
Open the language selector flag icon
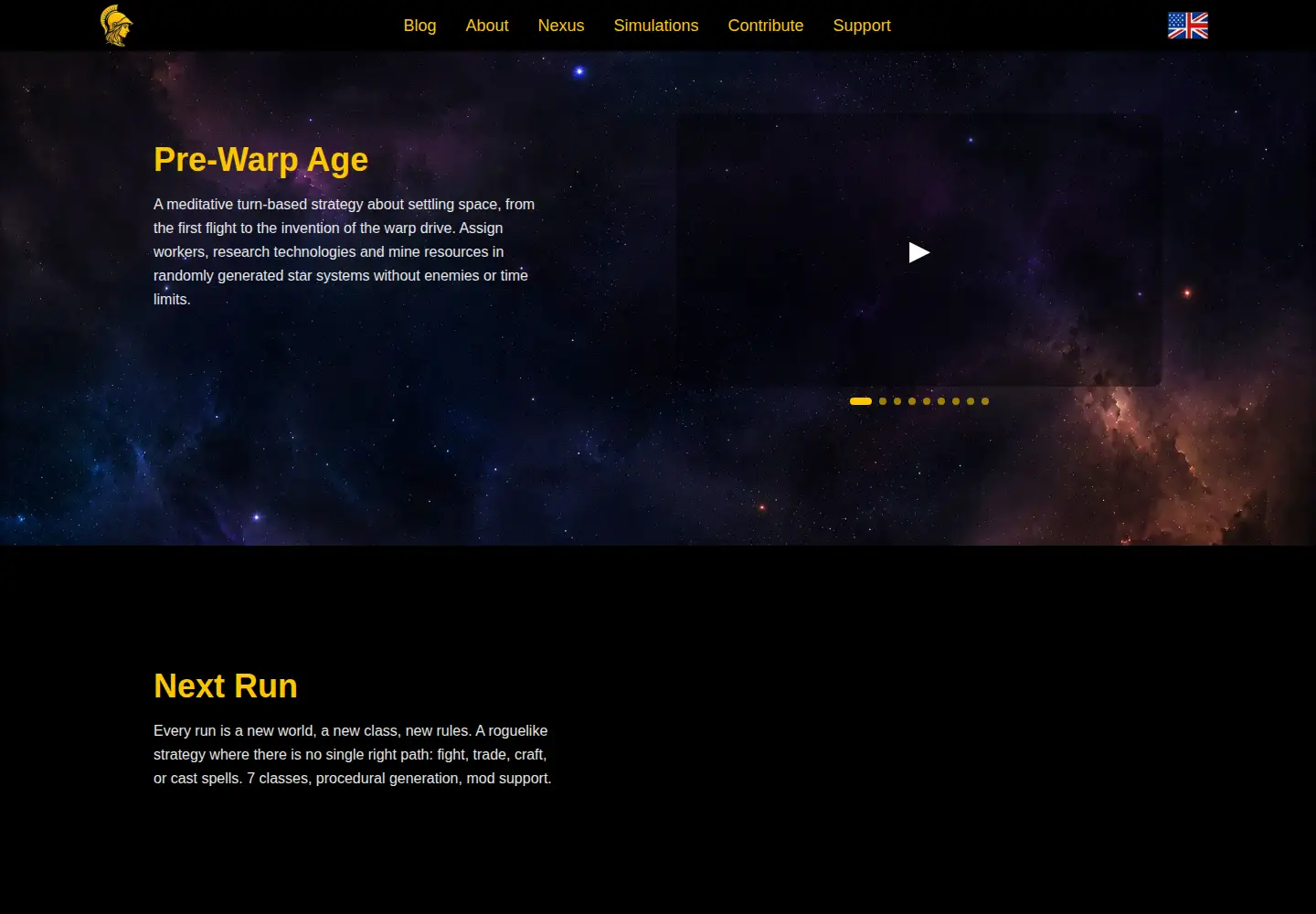click(x=1187, y=26)
